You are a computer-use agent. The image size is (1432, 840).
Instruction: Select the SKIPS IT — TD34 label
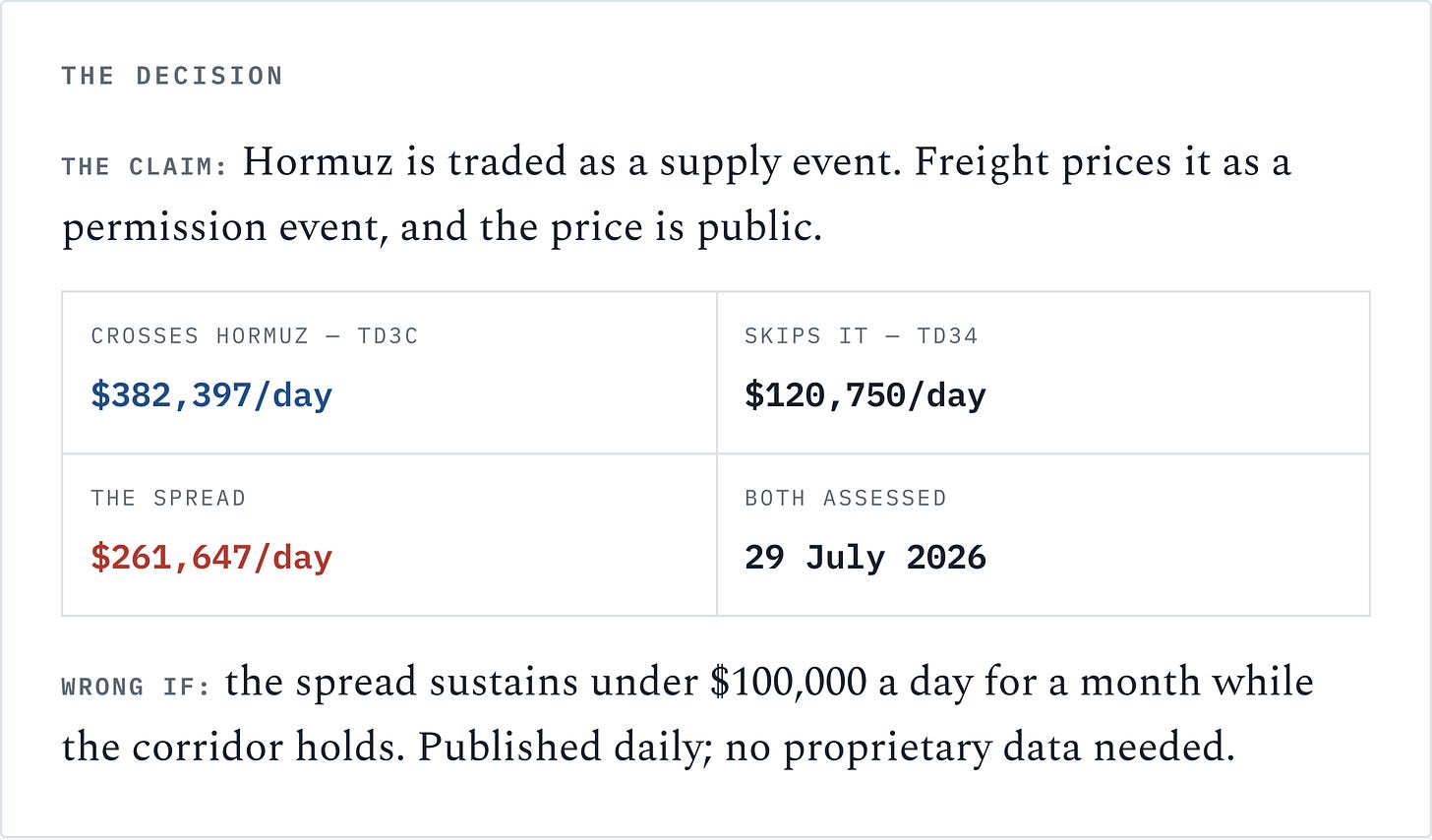pos(862,336)
